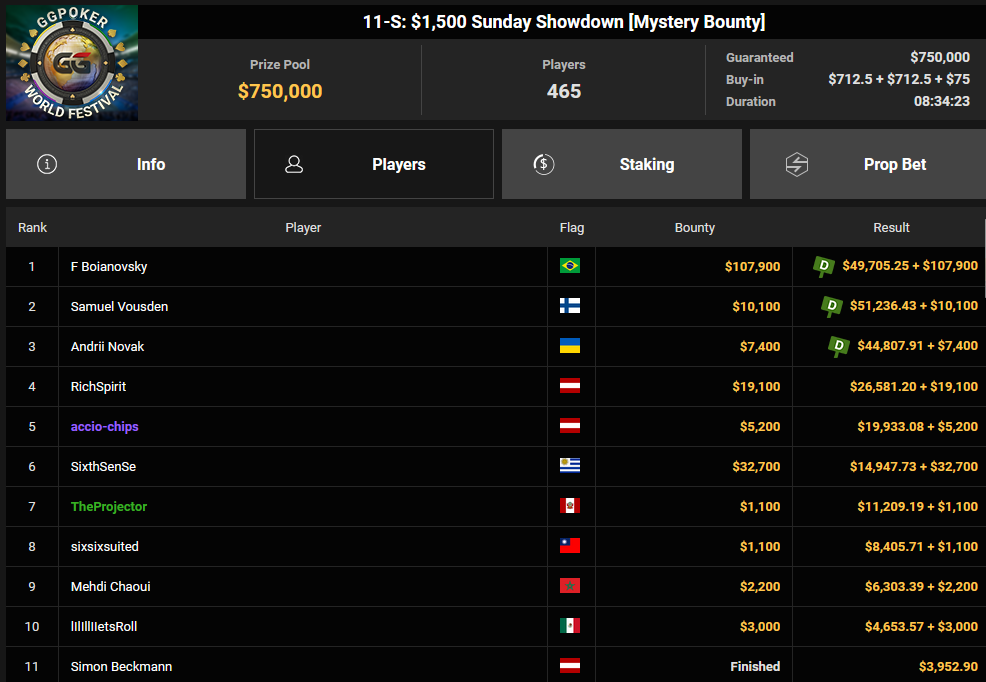Click the info circle icon
This screenshot has width=986, height=682.
(x=47, y=164)
